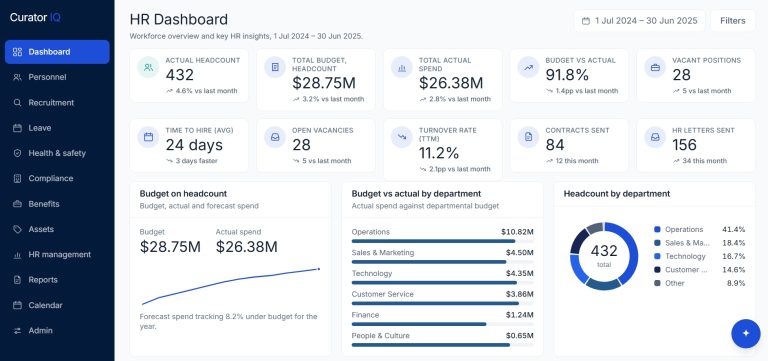Click the Benefits briefcase icon
This screenshot has width=768, height=361.
click(18, 204)
